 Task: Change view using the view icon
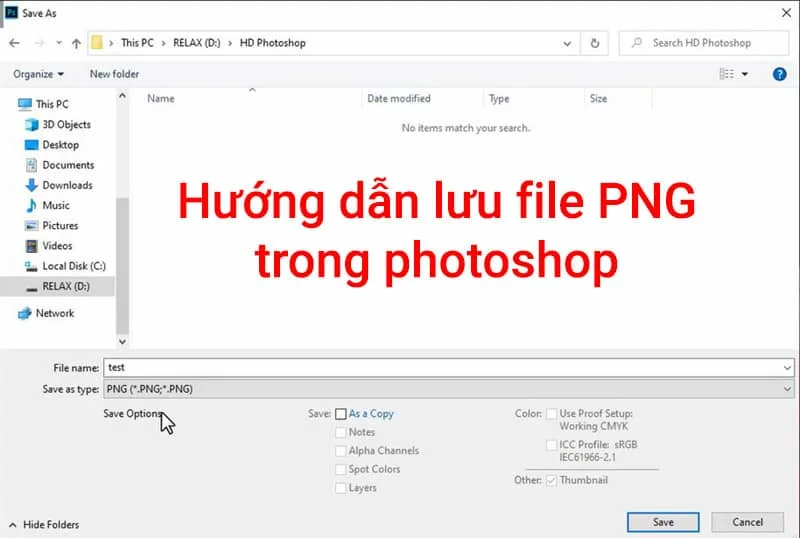click(x=727, y=75)
